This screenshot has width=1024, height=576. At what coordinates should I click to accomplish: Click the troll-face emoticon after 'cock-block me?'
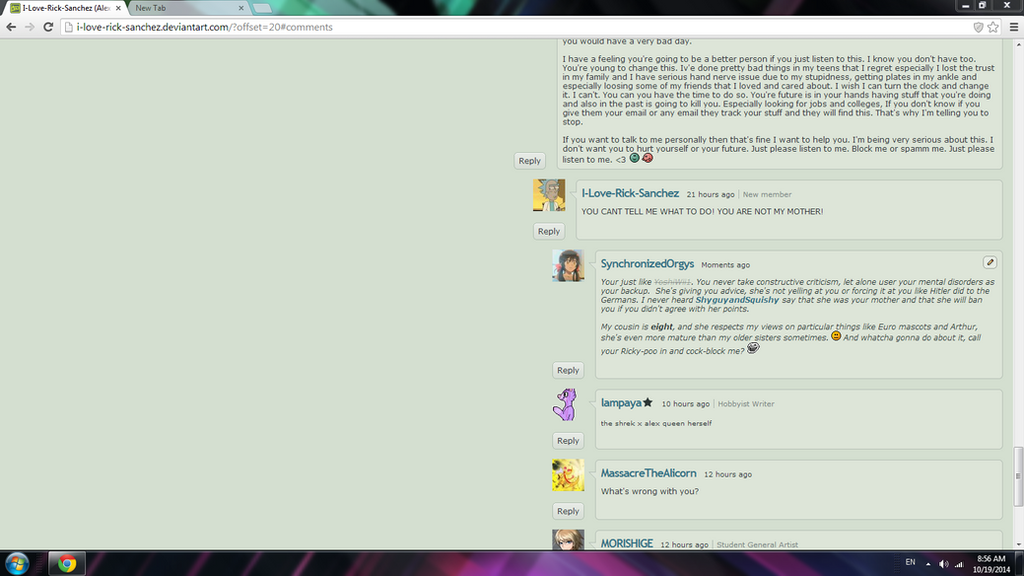(x=753, y=348)
